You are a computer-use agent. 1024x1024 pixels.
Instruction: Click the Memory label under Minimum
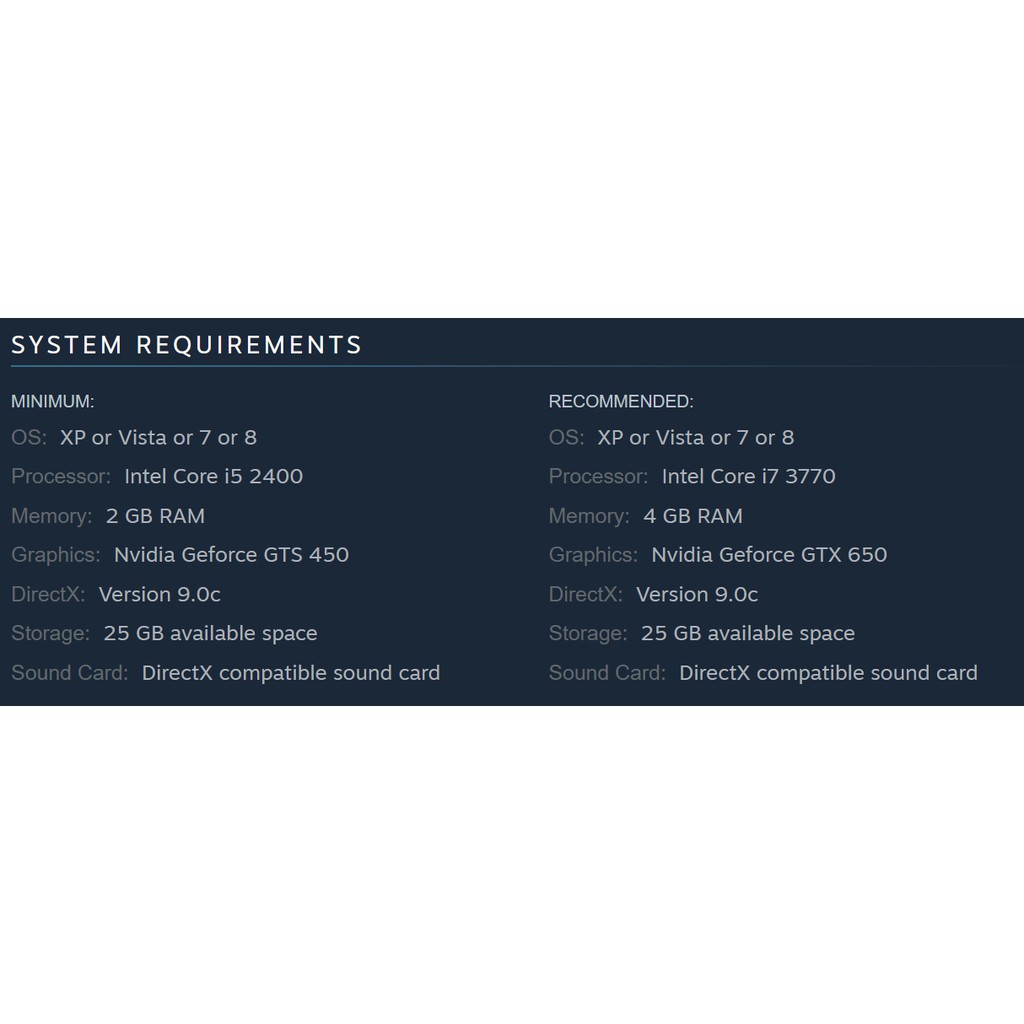tap(51, 516)
